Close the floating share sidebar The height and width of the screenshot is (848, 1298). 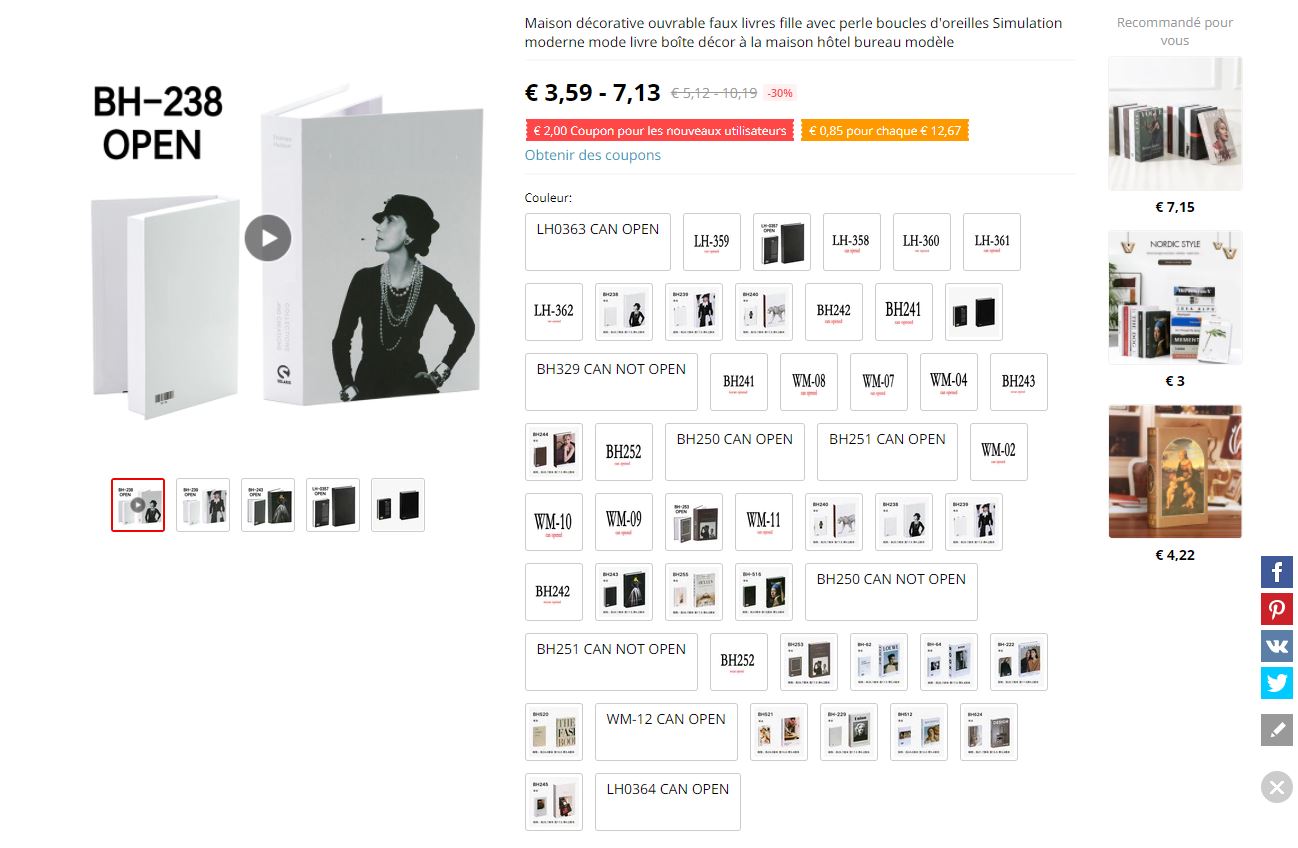(x=1277, y=787)
